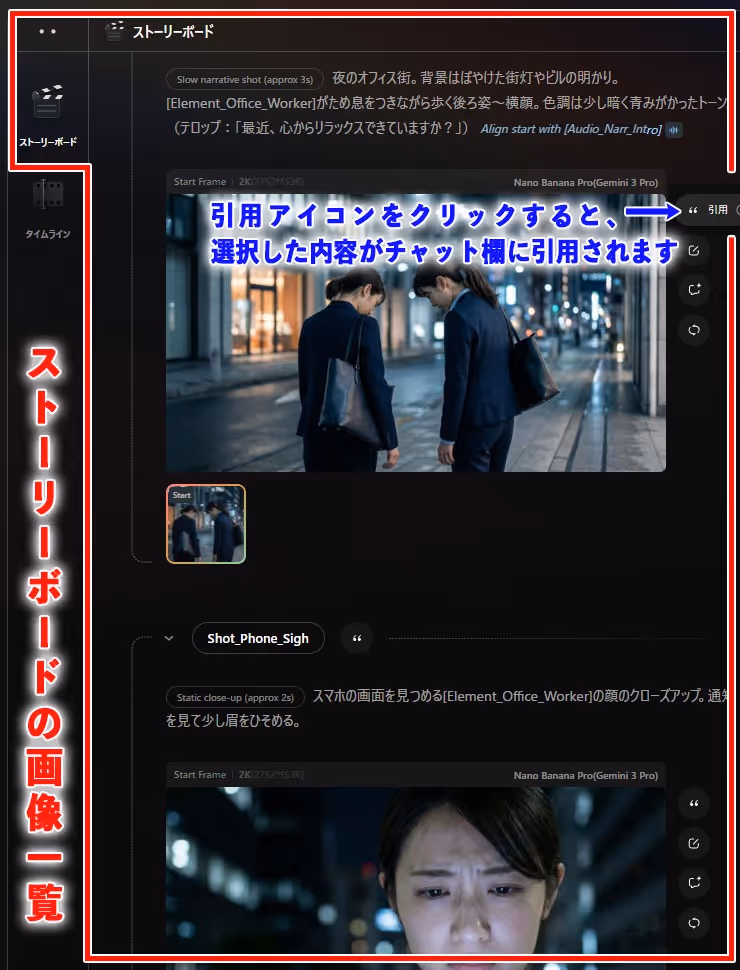Click the sparkle chat icon beside the close-up face image
Viewport: 740px width, 970px height.
coord(694,883)
